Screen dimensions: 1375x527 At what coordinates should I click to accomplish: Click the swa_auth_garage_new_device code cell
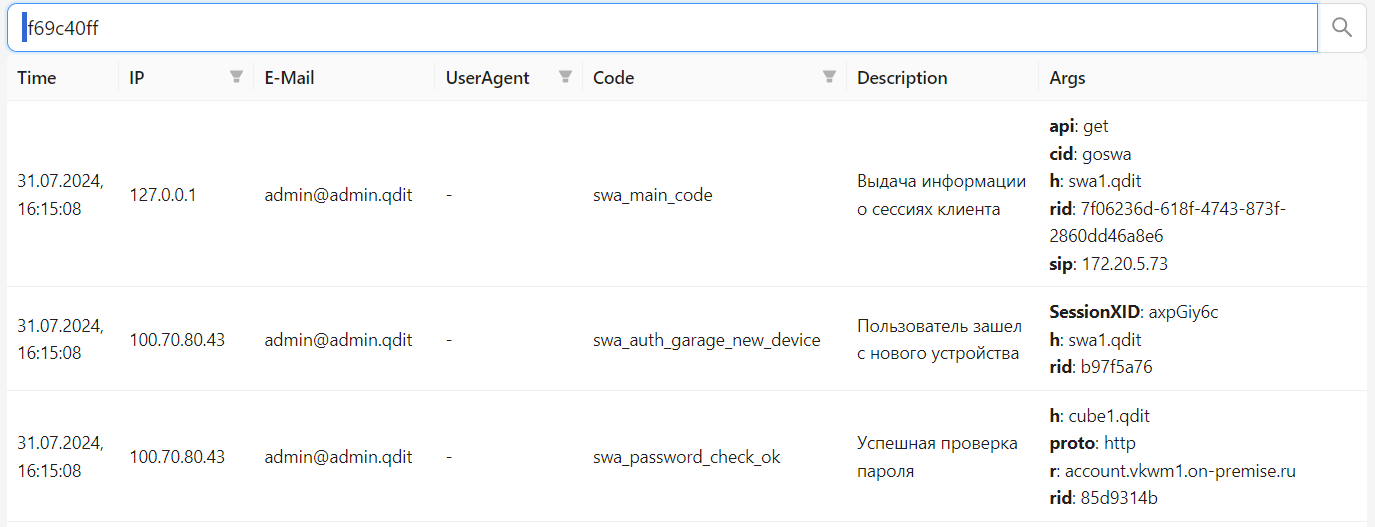tap(706, 340)
